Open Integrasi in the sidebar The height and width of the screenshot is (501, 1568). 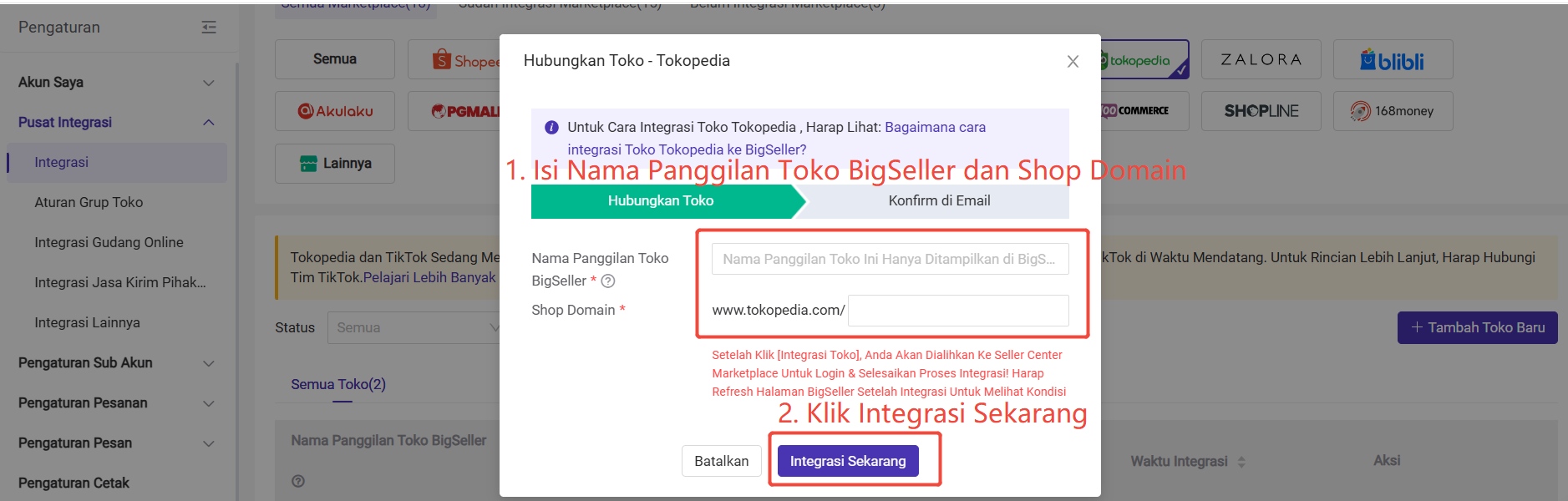pyautogui.click(x=117, y=163)
